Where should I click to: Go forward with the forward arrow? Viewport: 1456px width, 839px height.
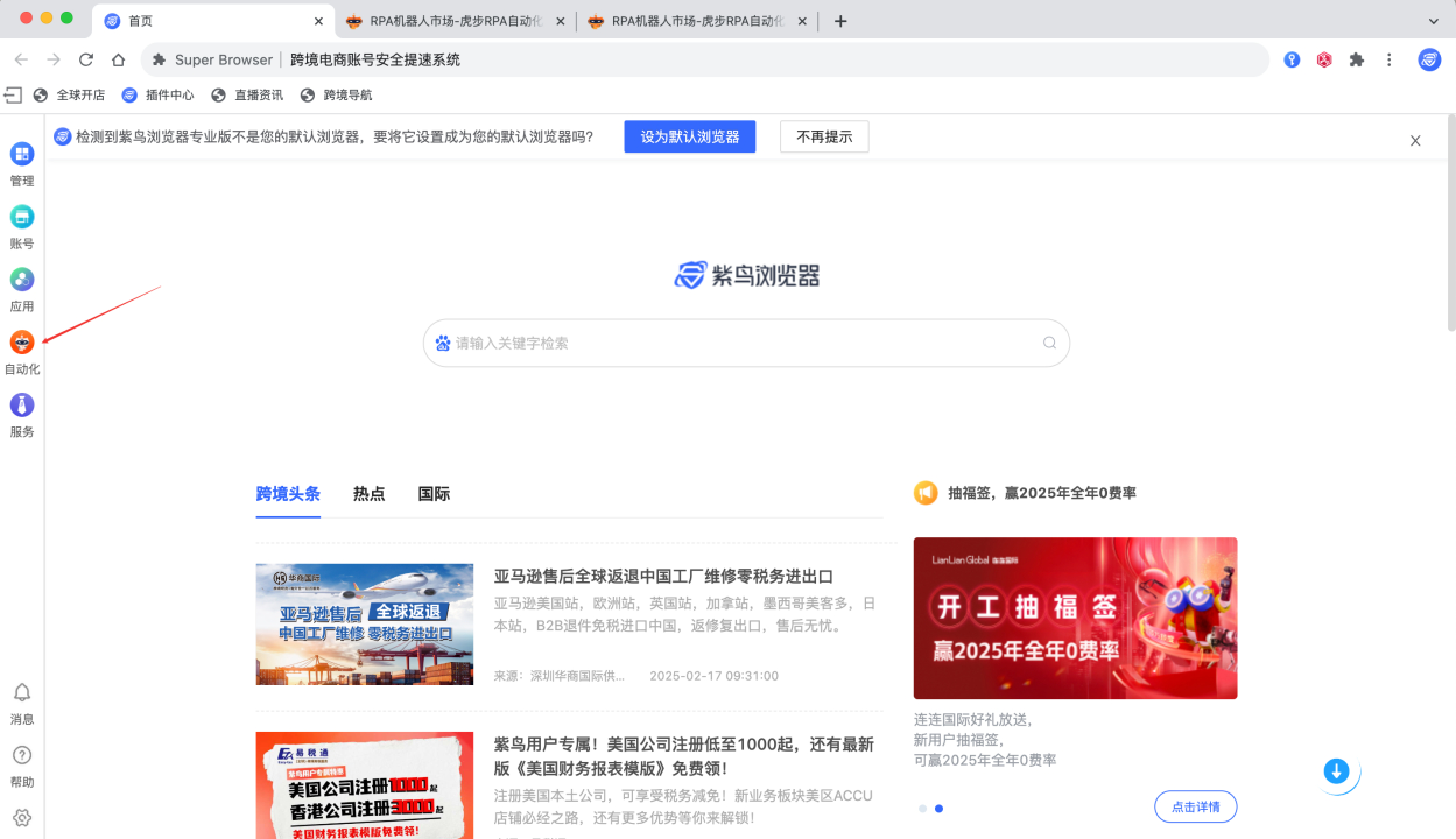pos(54,59)
